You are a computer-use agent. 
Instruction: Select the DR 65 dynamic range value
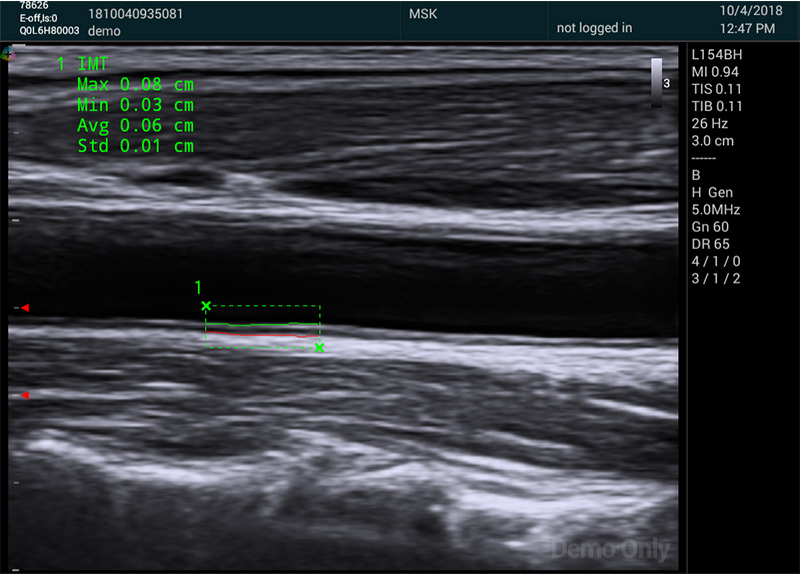pyautogui.click(x=711, y=244)
